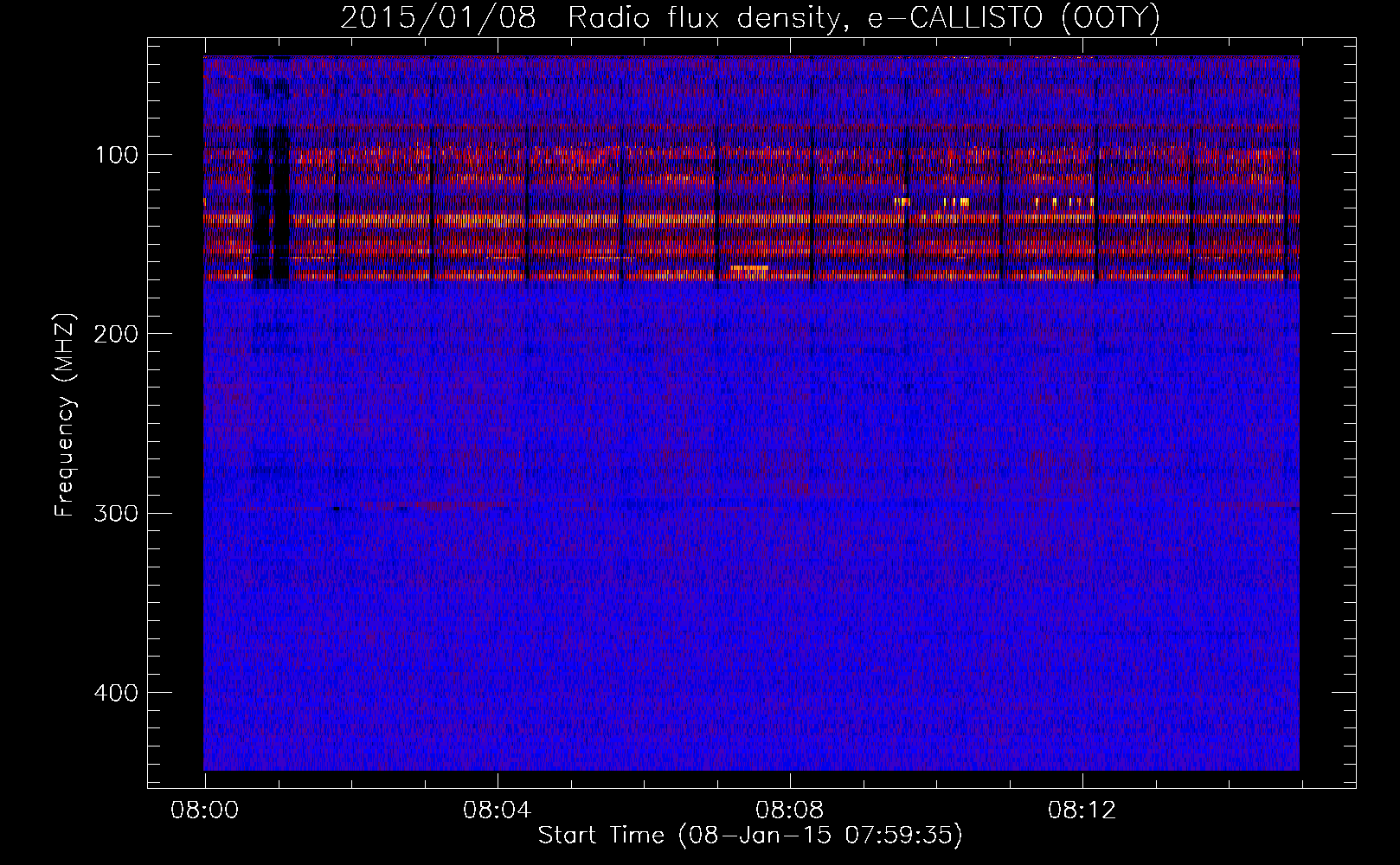This screenshot has height=865, width=1400.
Task: Click the 'Start Time (08-Jan-15 07:59:35)' label
Action: click(x=750, y=836)
